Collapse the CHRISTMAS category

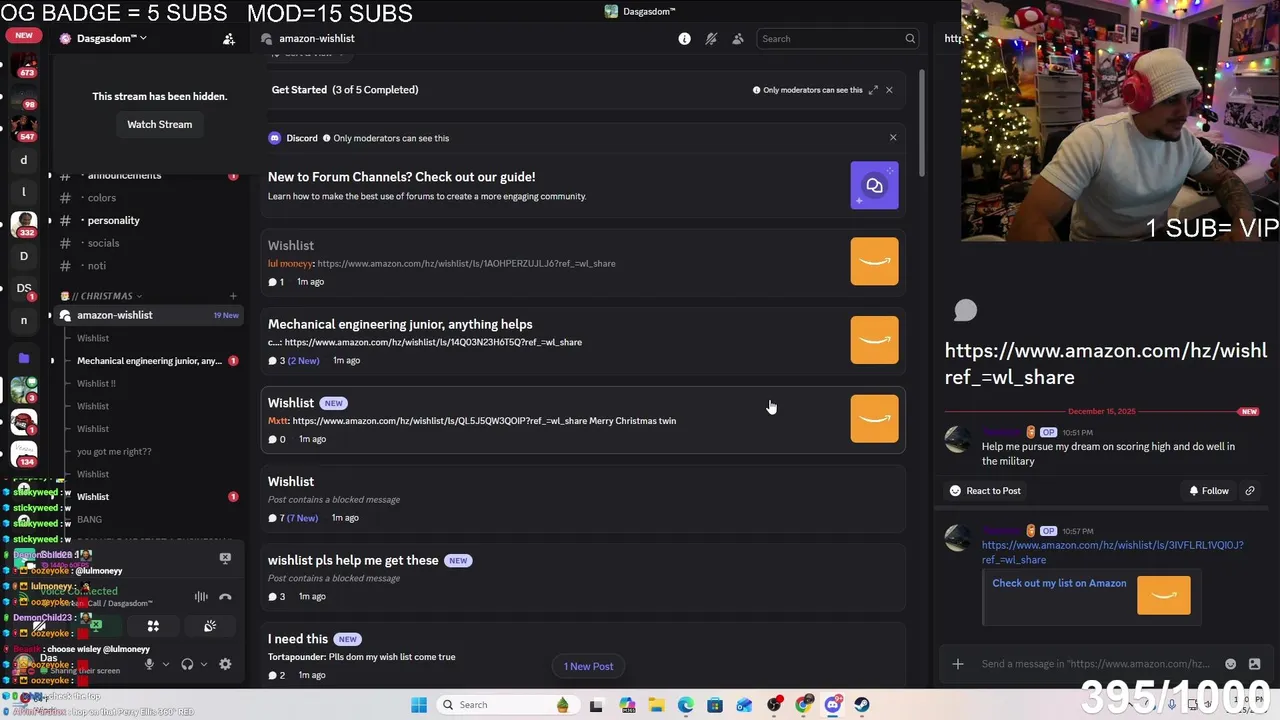(101, 296)
